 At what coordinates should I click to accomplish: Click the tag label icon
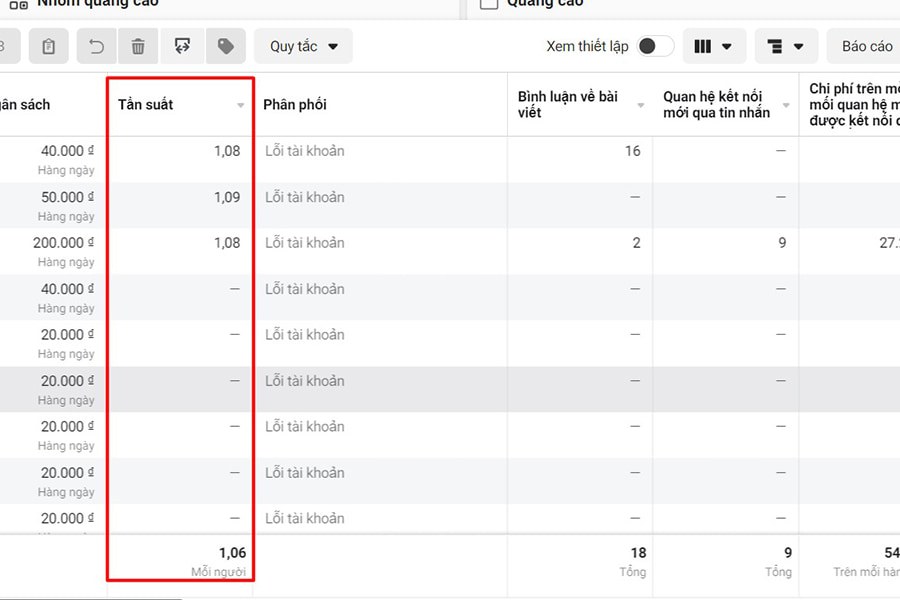pos(226,46)
